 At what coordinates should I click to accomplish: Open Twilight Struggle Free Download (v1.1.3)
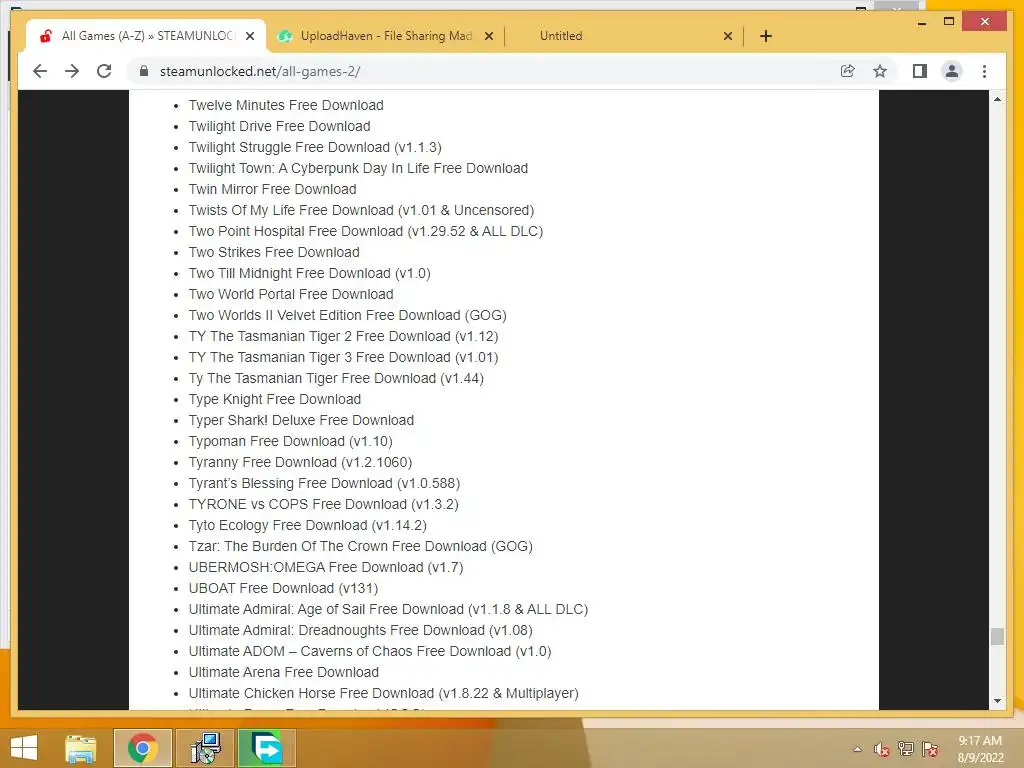315,147
